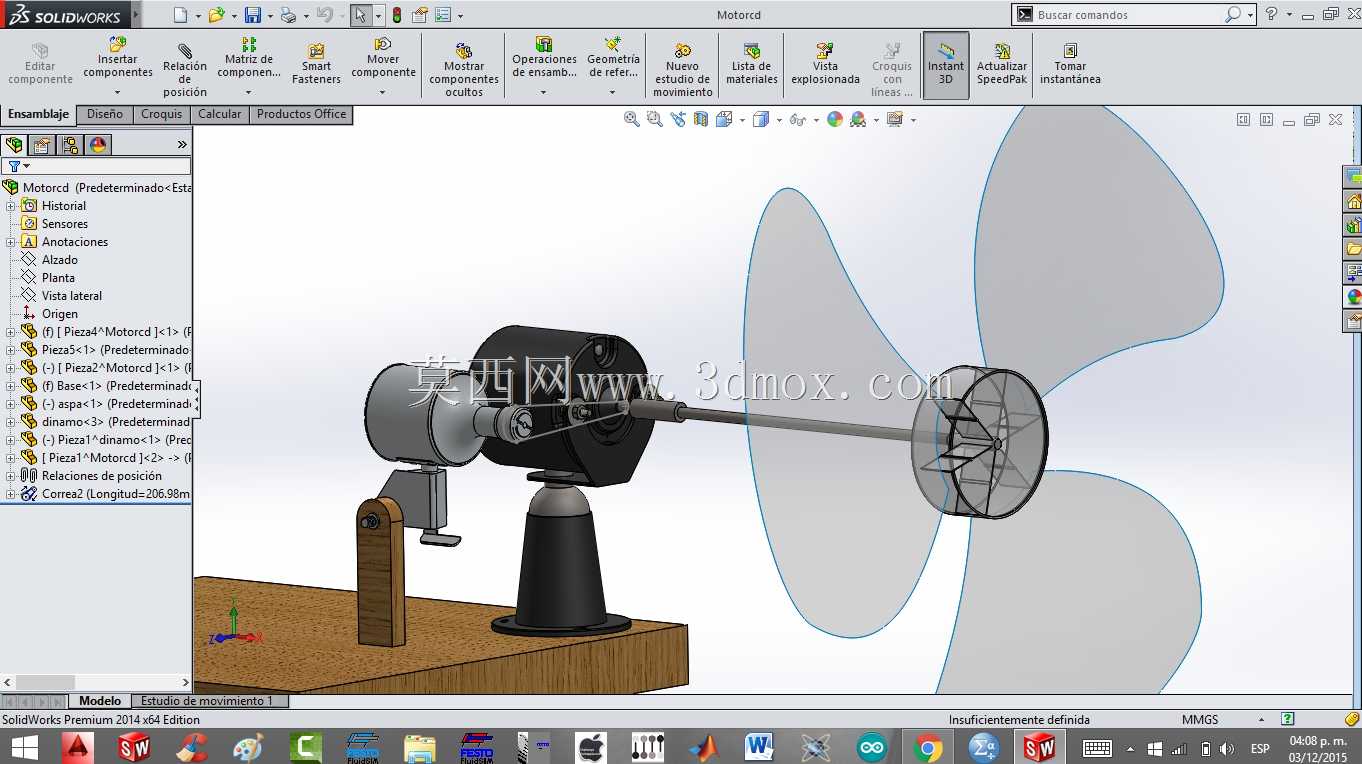The width and height of the screenshot is (1362, 764).
Task: Open the PropertyManager panel tab
Action: [42, 145]
